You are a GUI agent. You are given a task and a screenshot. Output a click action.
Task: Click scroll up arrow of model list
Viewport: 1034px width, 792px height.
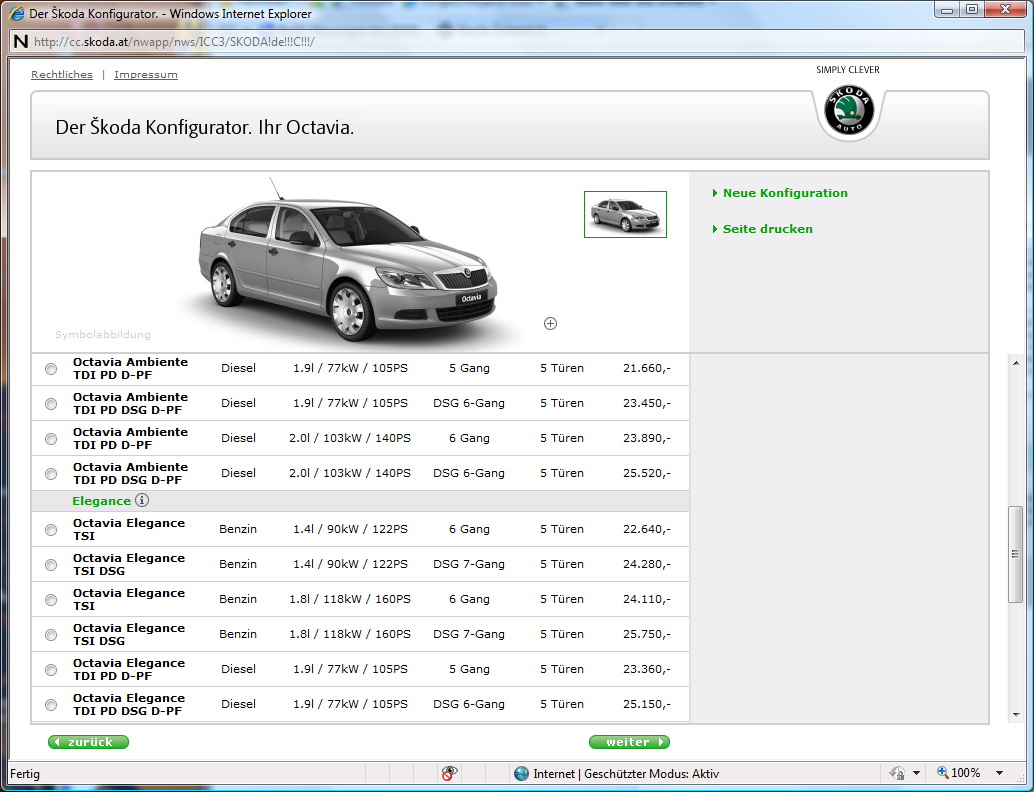click(1016, 363)
